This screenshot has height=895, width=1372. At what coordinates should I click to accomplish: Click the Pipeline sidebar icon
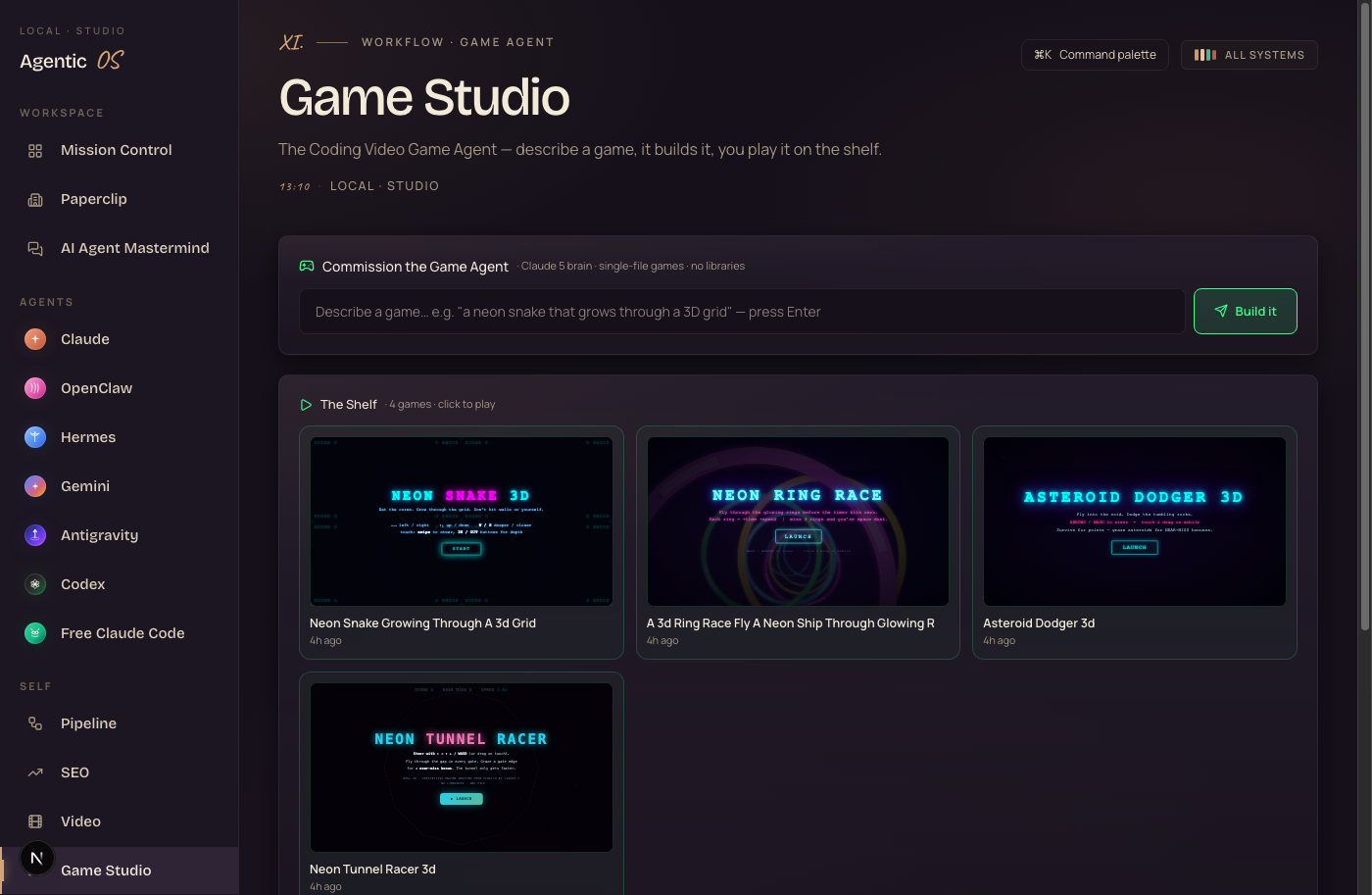[x=35, y=723]
